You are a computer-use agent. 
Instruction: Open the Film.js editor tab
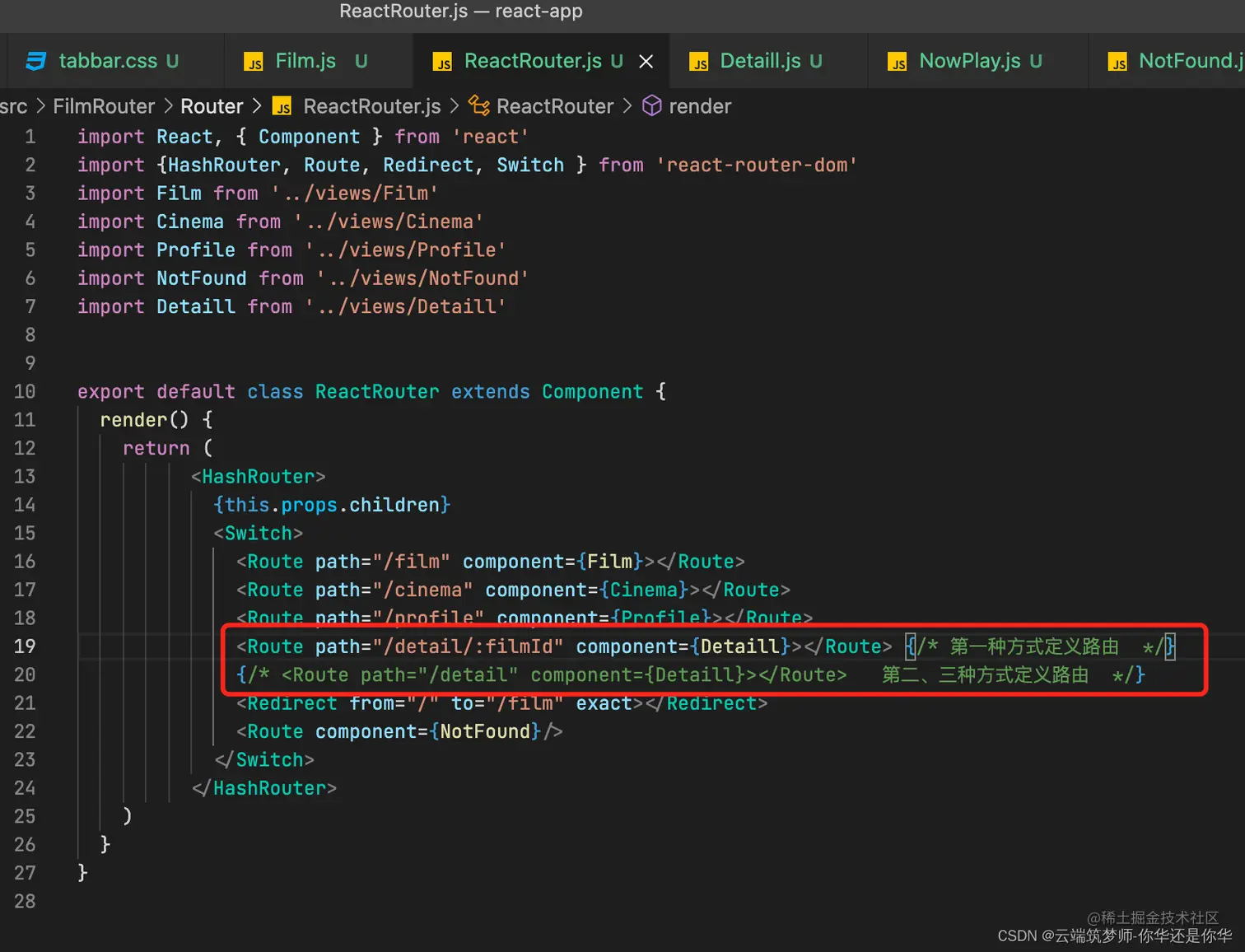click(x=318, y=61)
